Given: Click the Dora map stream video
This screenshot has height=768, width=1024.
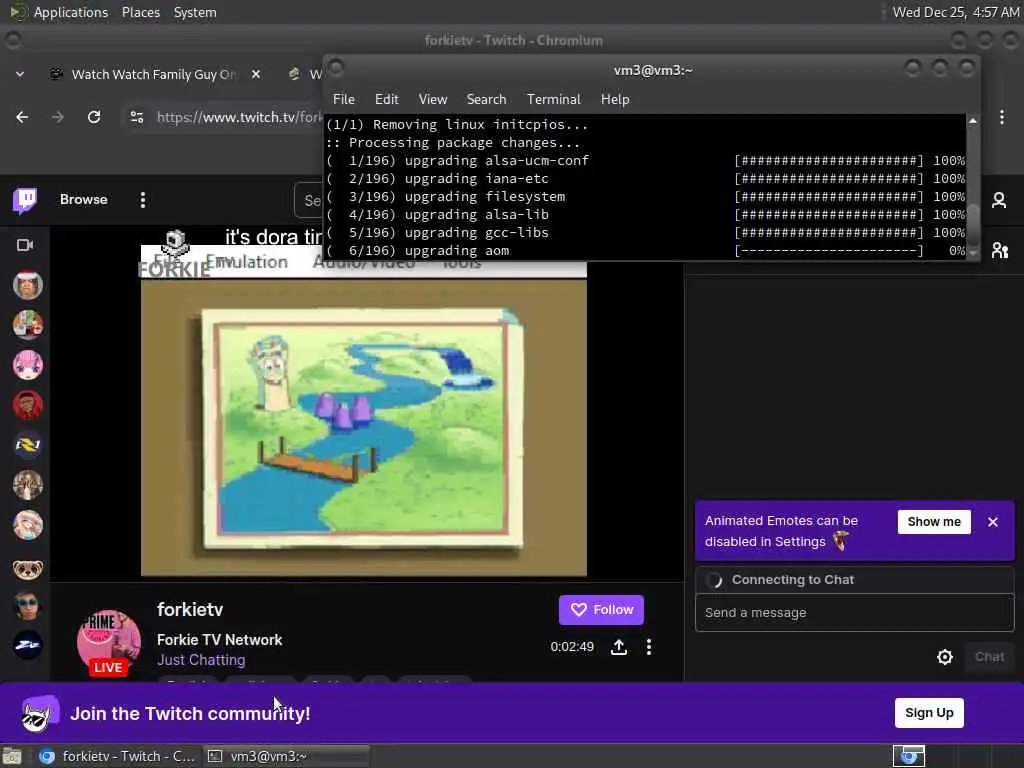Looking at the screenshot, I should pyautogui.click(x=364, y=428).
